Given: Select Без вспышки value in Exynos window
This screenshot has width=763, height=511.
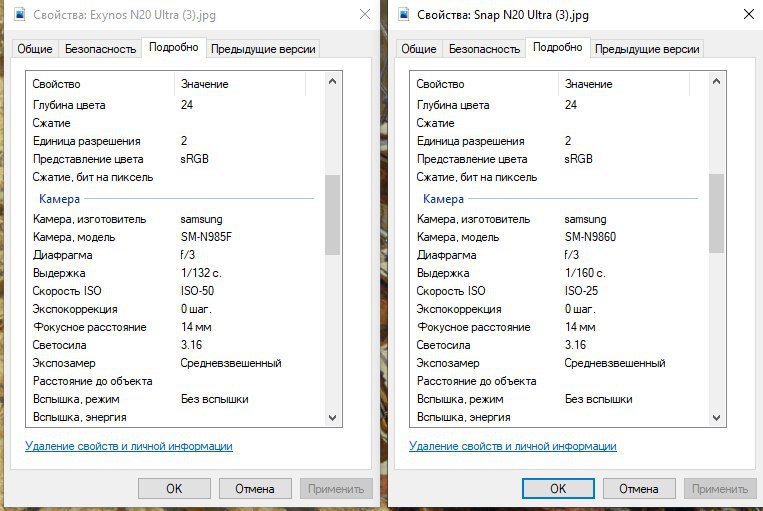Looking at the screenshot, I should click(215, 399).
